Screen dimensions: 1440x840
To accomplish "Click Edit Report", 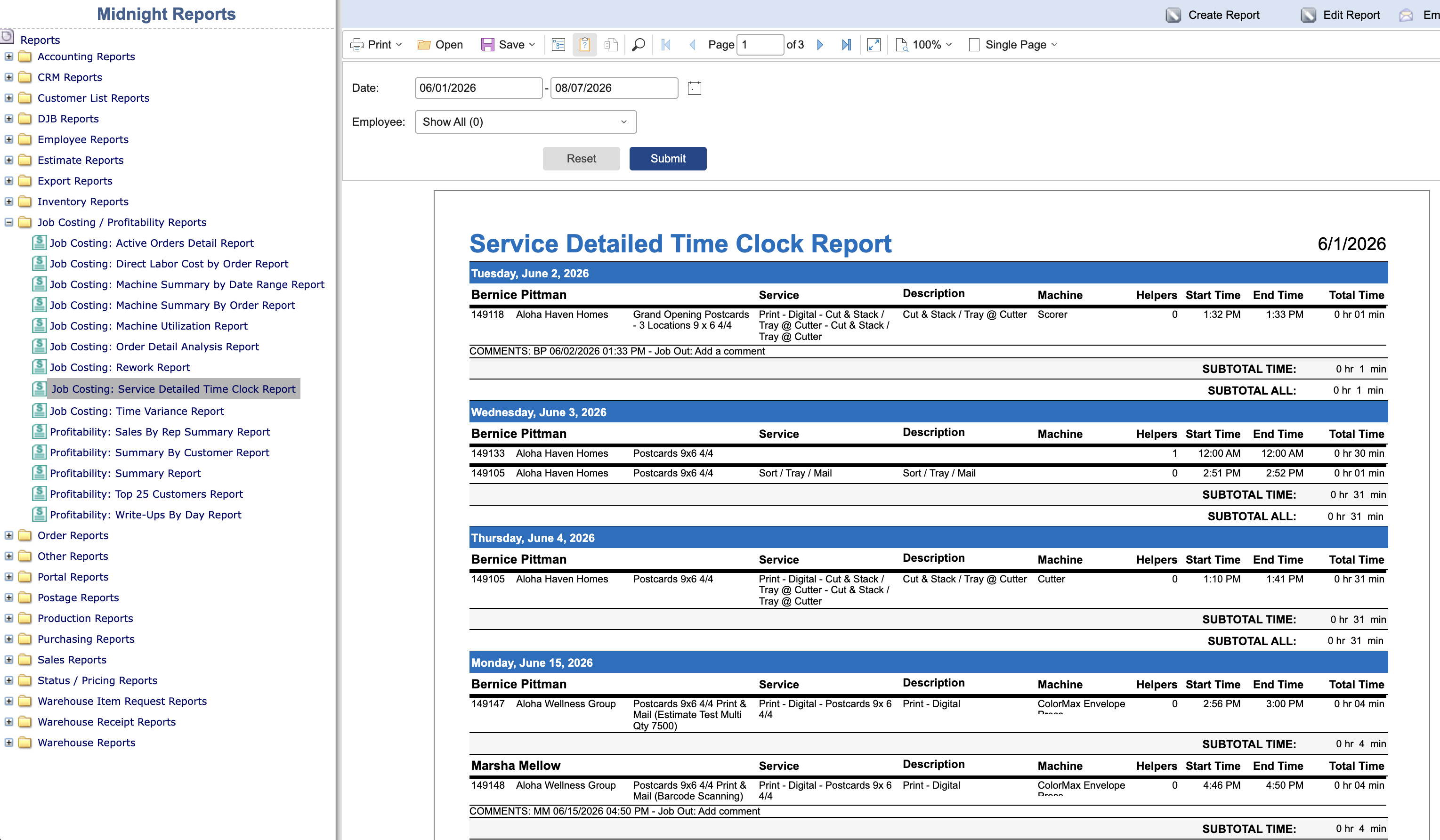I will coord(1340,15).
